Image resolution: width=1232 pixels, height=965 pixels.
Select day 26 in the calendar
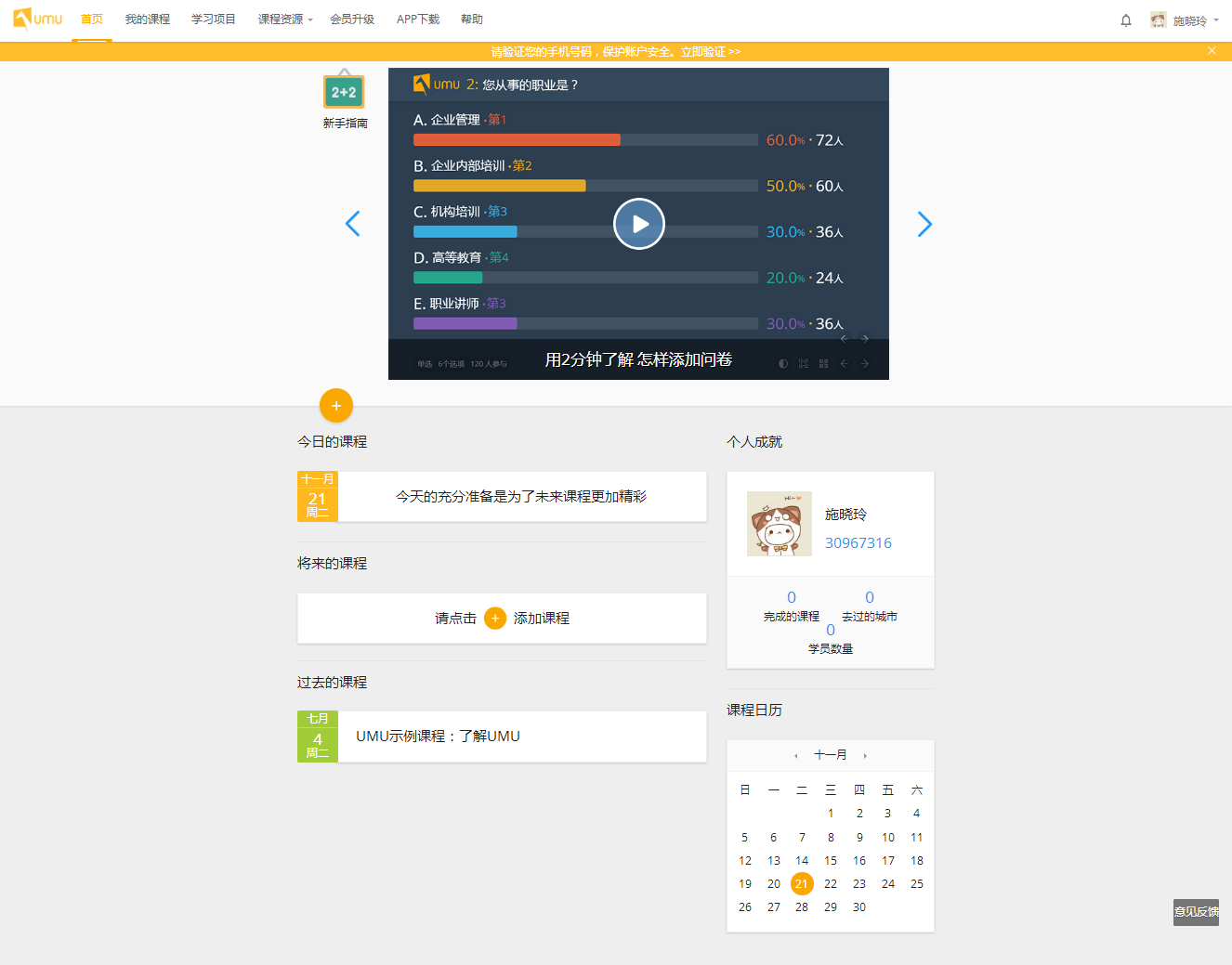tap(745, 907)
